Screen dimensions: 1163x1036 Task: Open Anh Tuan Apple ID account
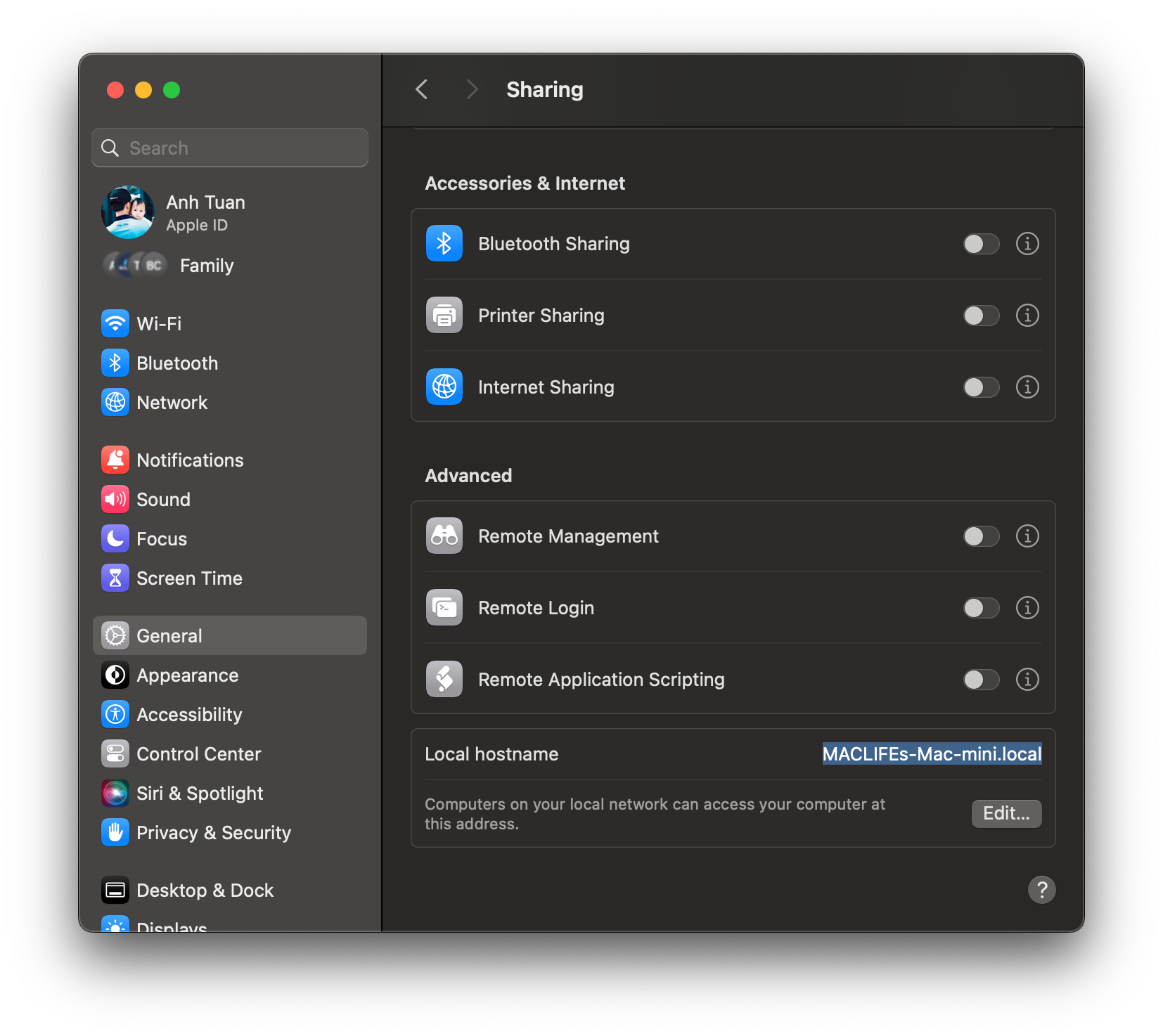(x=205, y=213)
